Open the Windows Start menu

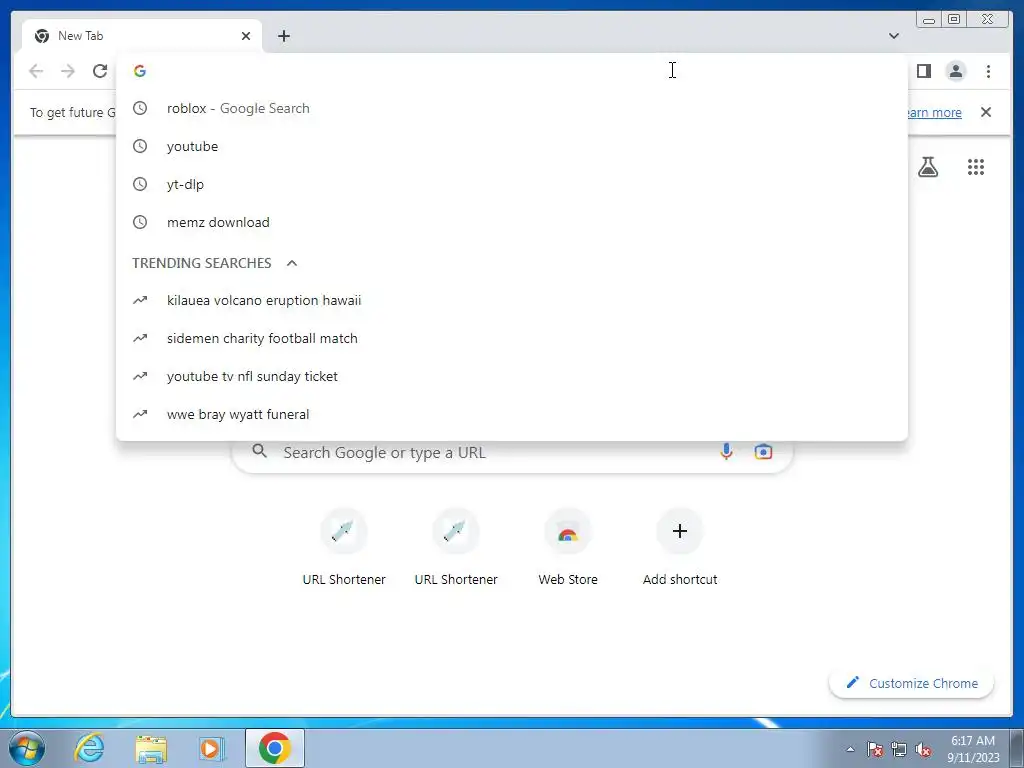(27, 748)
